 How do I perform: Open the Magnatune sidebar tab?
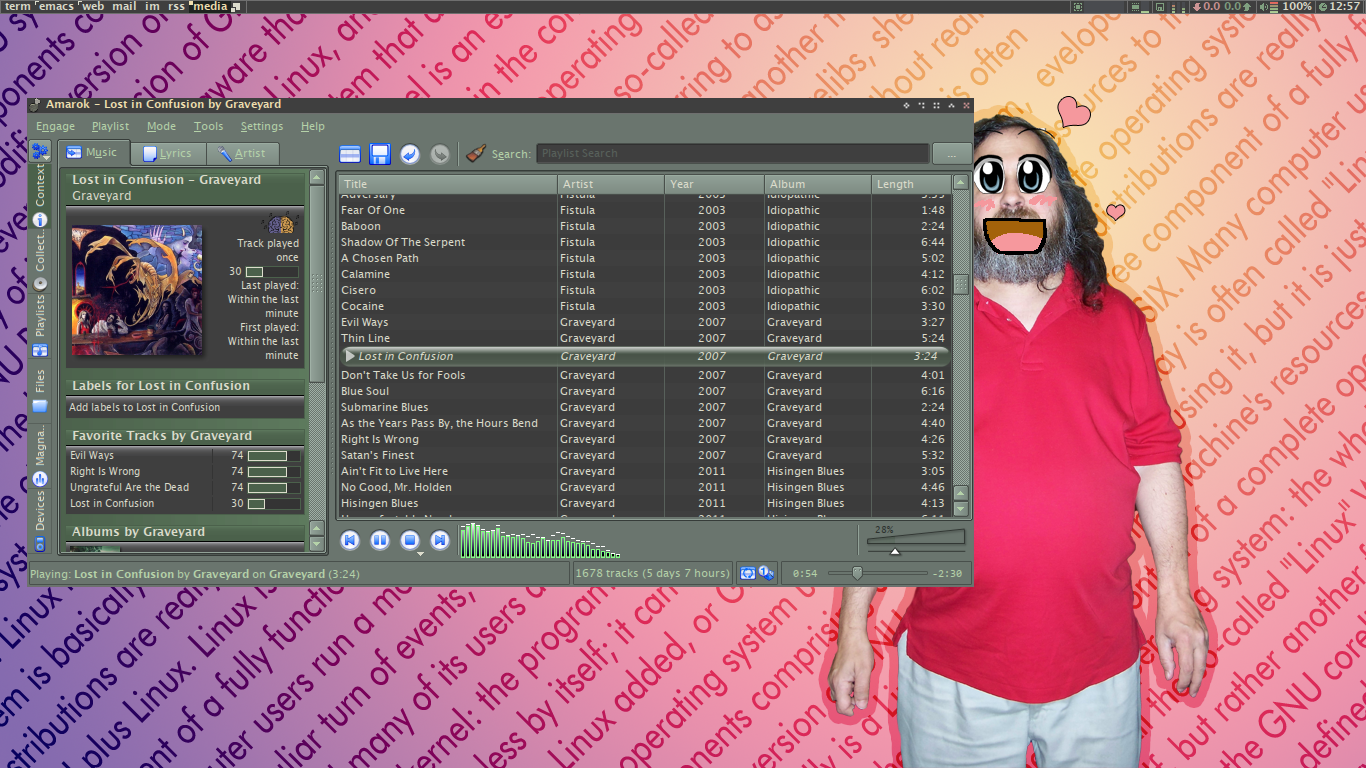click(40, 456)
